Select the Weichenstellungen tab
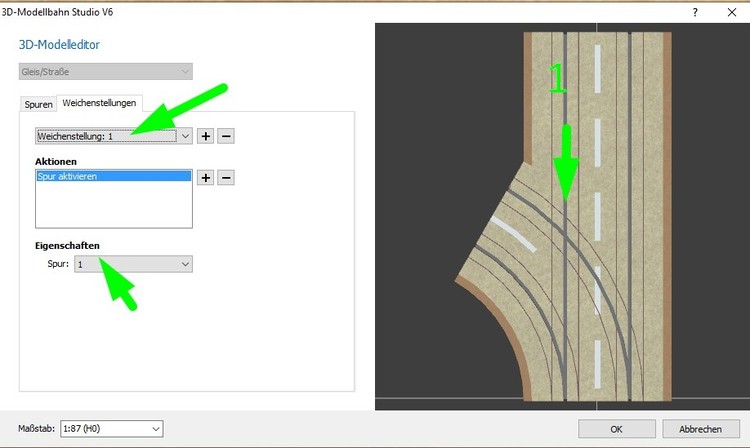 (99, 103)
